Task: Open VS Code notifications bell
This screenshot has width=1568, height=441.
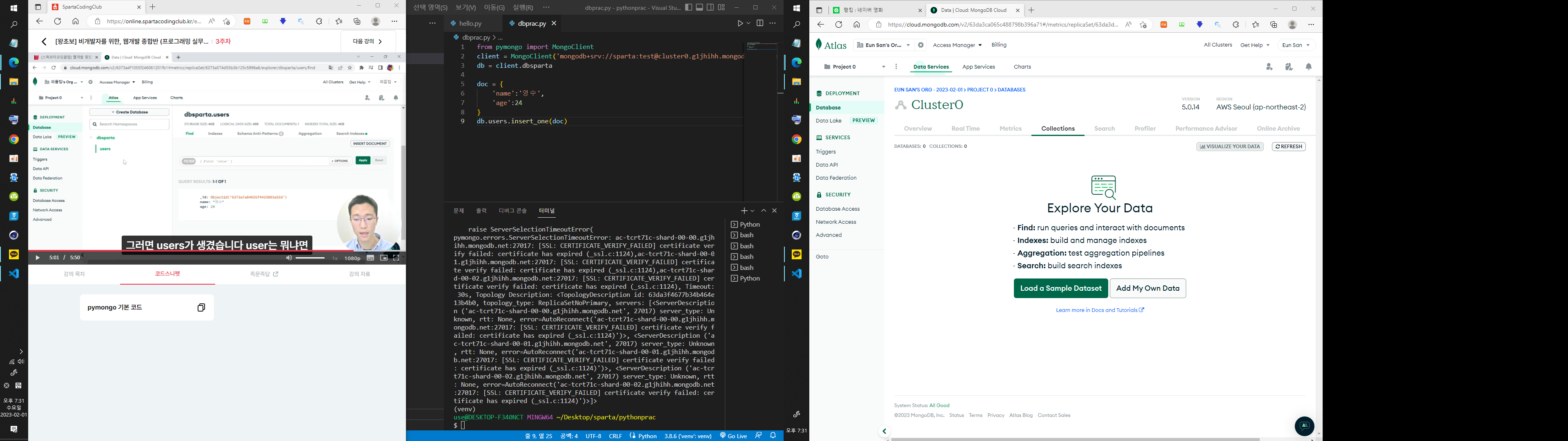Action: (x=773, y=436)
